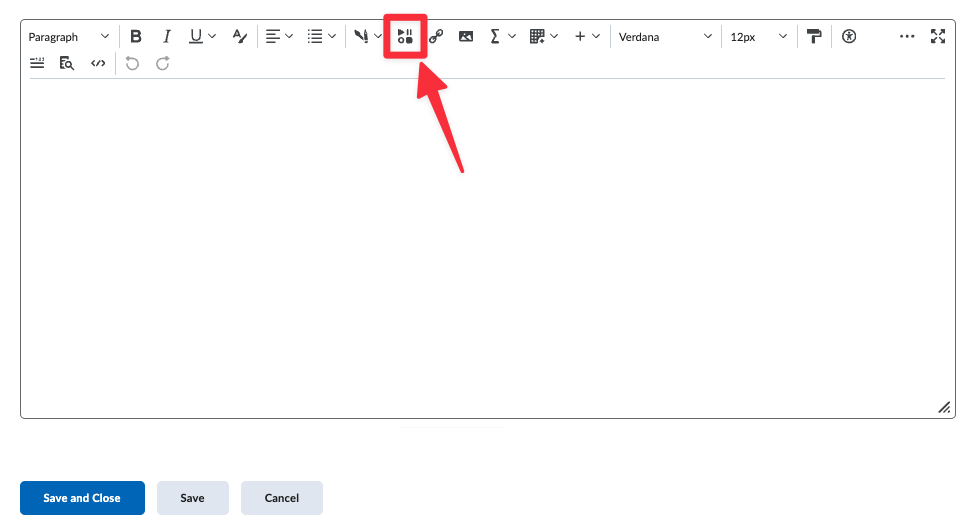Toggle bold formatting
This screenshot has height=526, width=971.
click(x=136, y=37)
